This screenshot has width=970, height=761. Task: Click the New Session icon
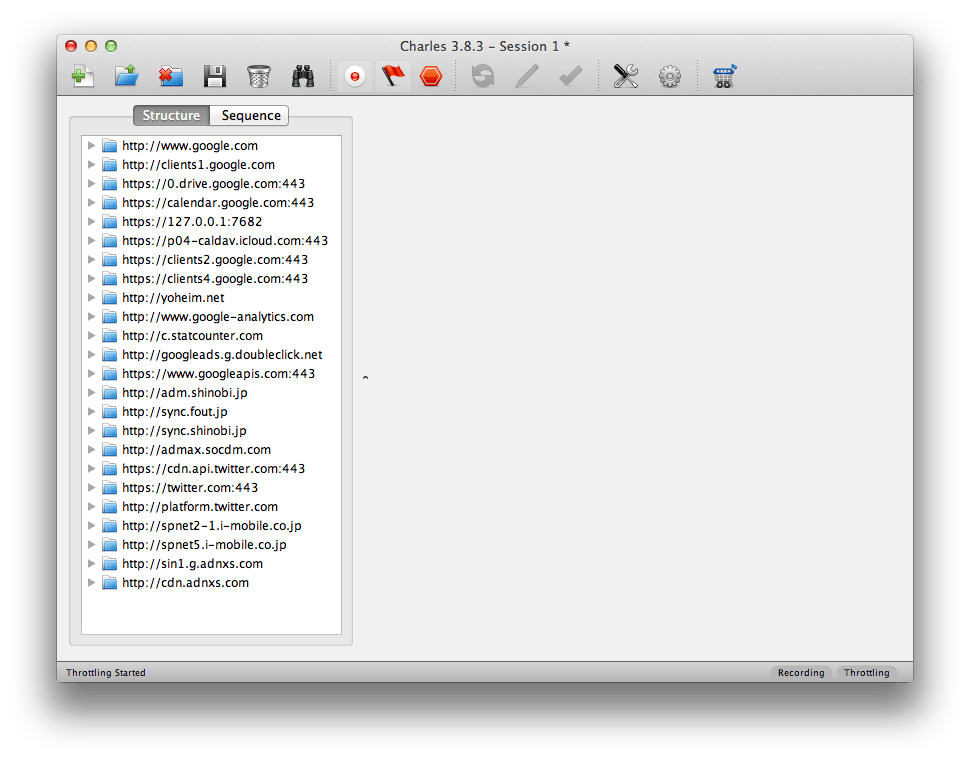[x=82, y=76]
